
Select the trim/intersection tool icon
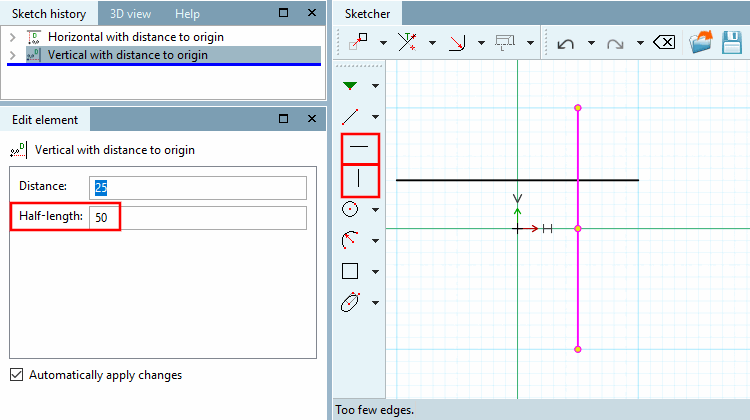pyautogui.click(x=407, y=42)
